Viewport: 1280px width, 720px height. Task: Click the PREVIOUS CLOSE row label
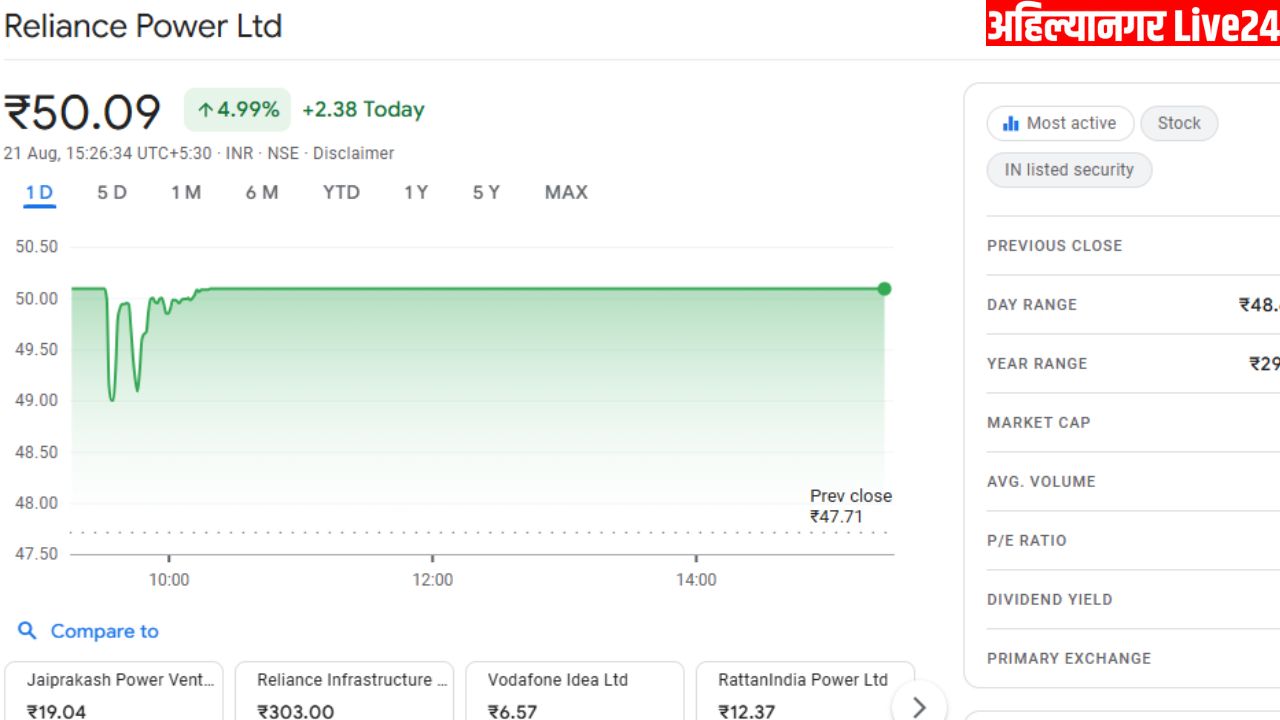click(1054, 246)
